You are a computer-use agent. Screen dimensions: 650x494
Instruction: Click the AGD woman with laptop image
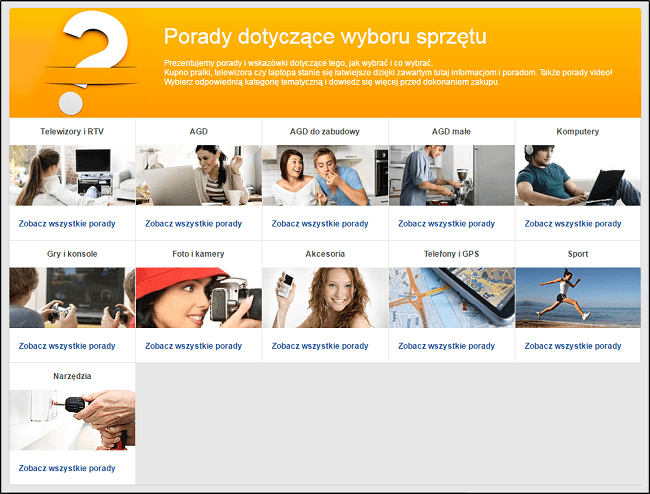click(x=198, y=175)
